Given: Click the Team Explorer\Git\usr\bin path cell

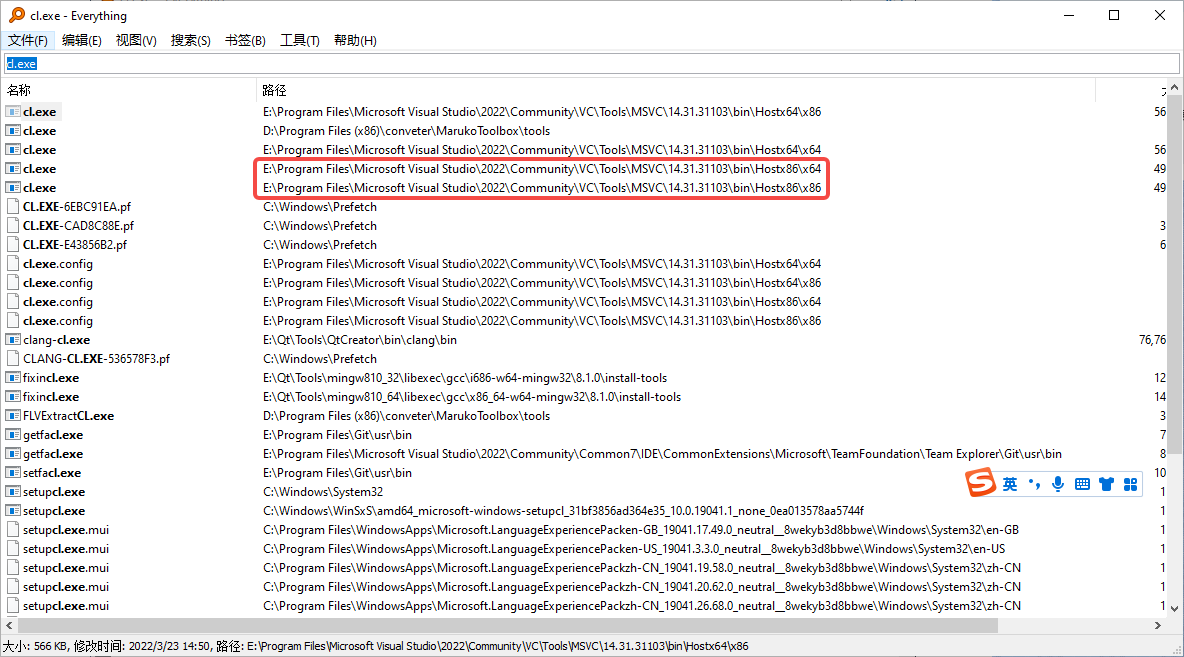Looking at the screenshot, I should [x=662, y=454].
